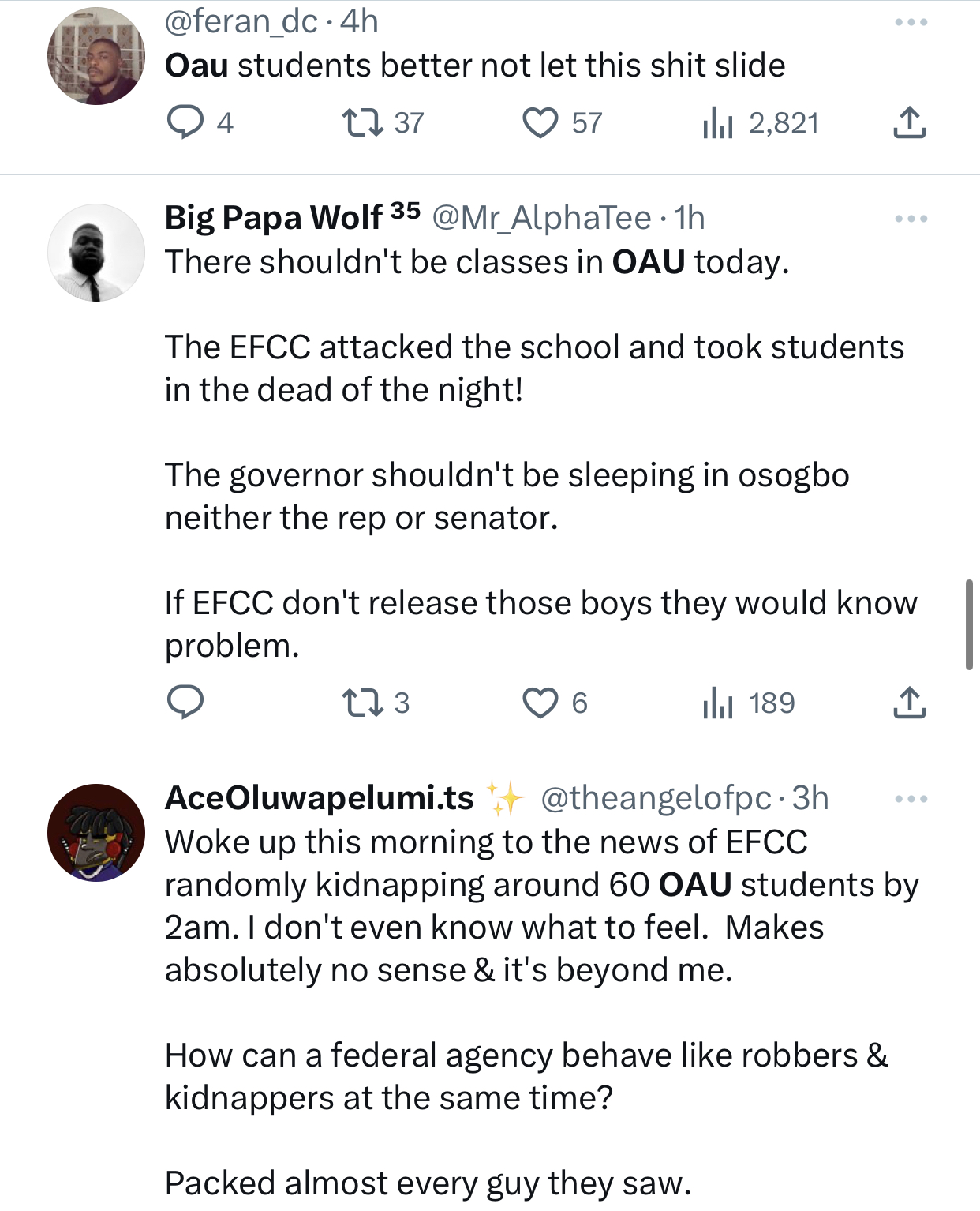
Task: Retweet feran_dc's OAU students tweet
Action: click(362, 123)
